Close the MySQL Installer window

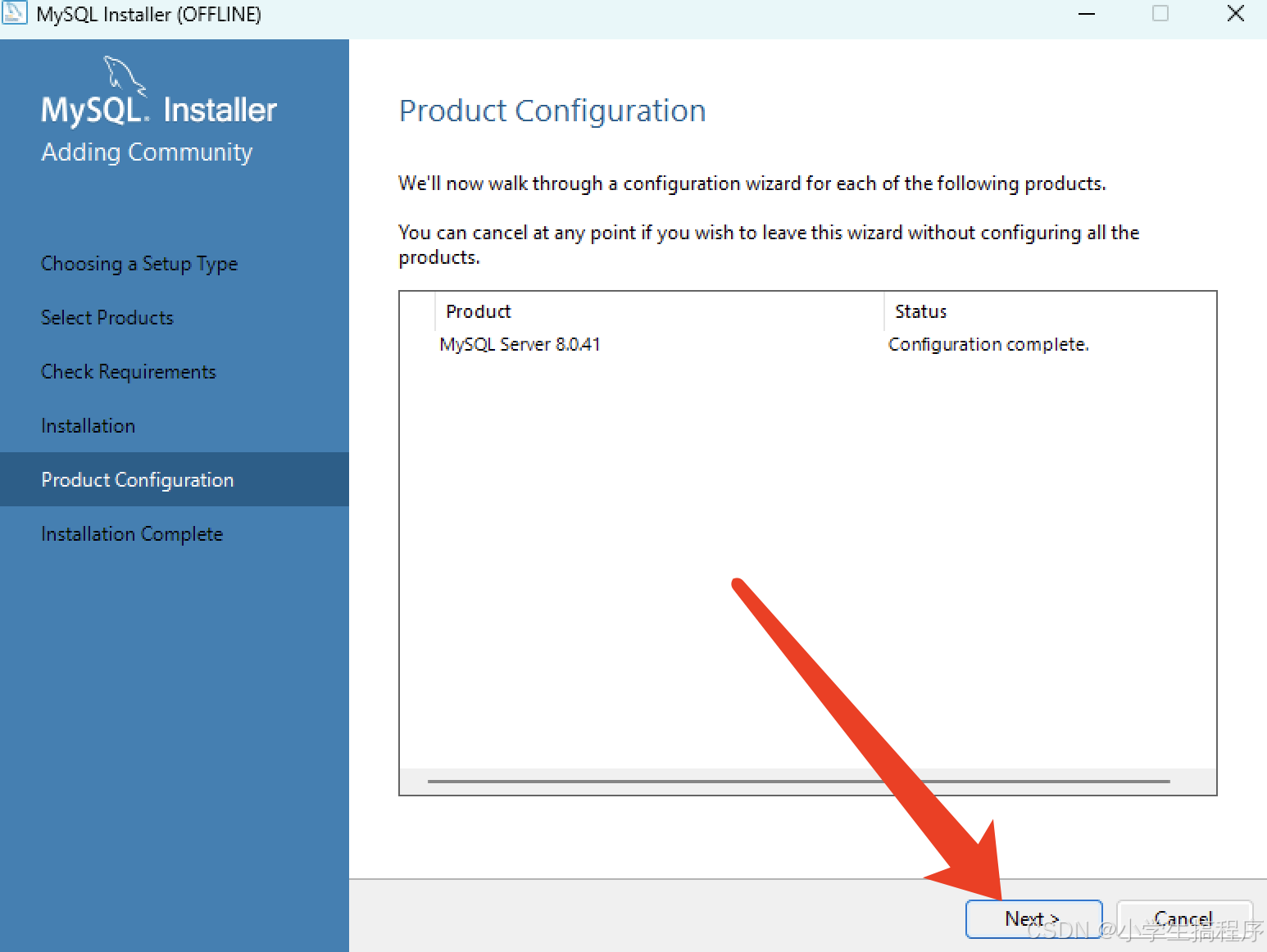(1235, 14)
